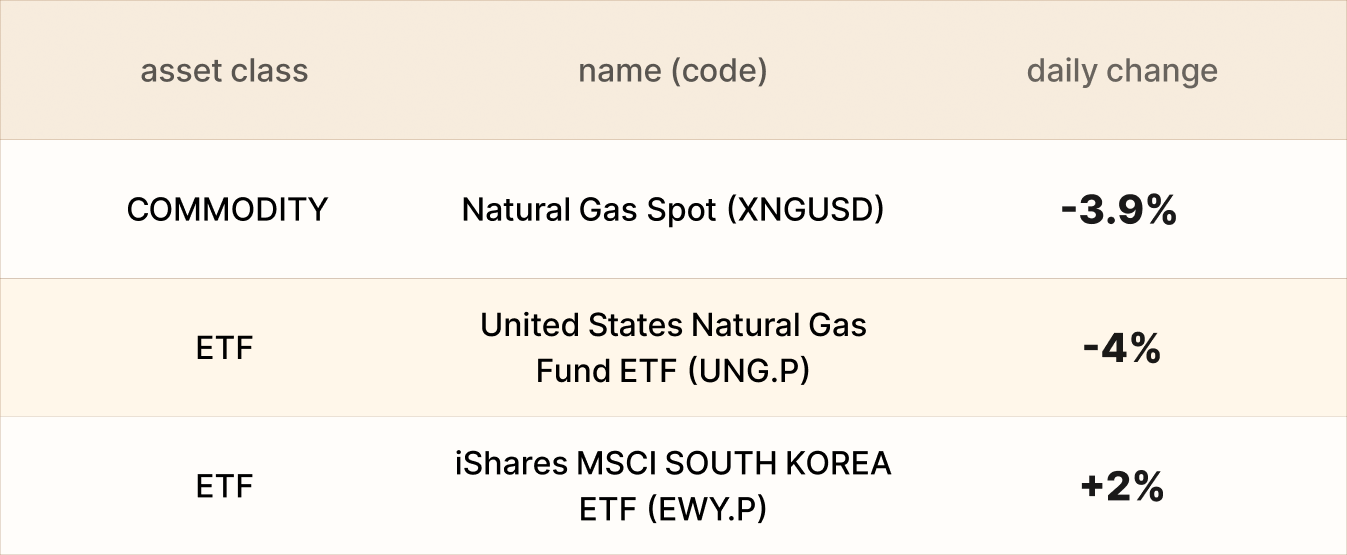This screenshot has width=1347, height=555.
Task: Click the word "Spot" in the commodity name
Action: 684,210
